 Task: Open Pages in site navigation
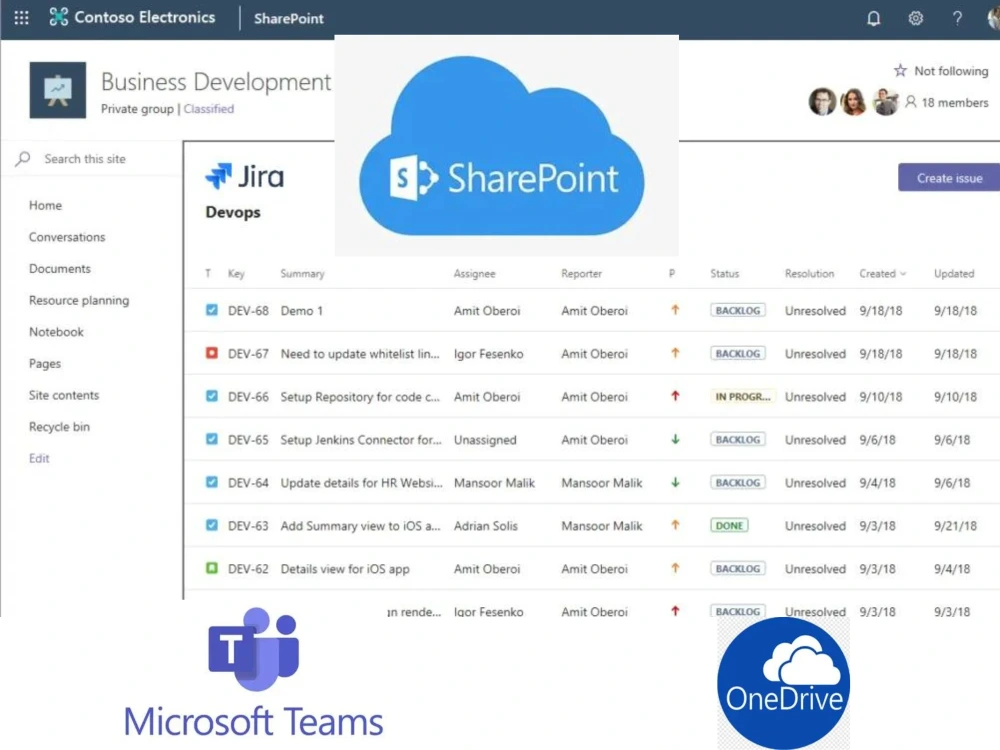(x=45, y=364)
